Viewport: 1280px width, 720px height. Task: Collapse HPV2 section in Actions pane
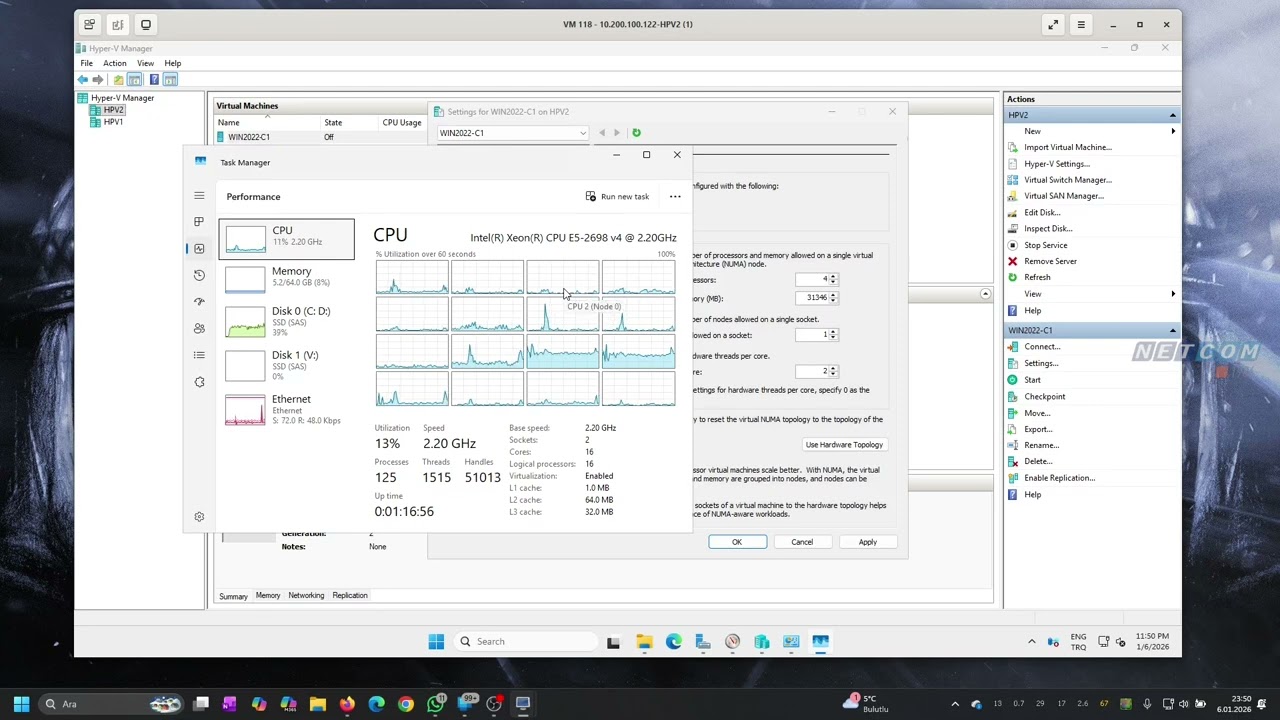click(1172, 115)
